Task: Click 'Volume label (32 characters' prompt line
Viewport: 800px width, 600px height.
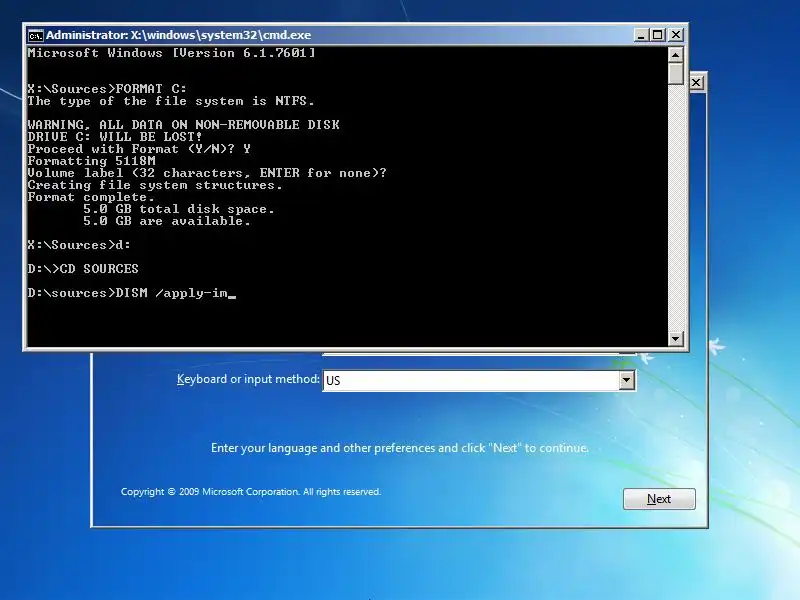Action: pos(207,173)
